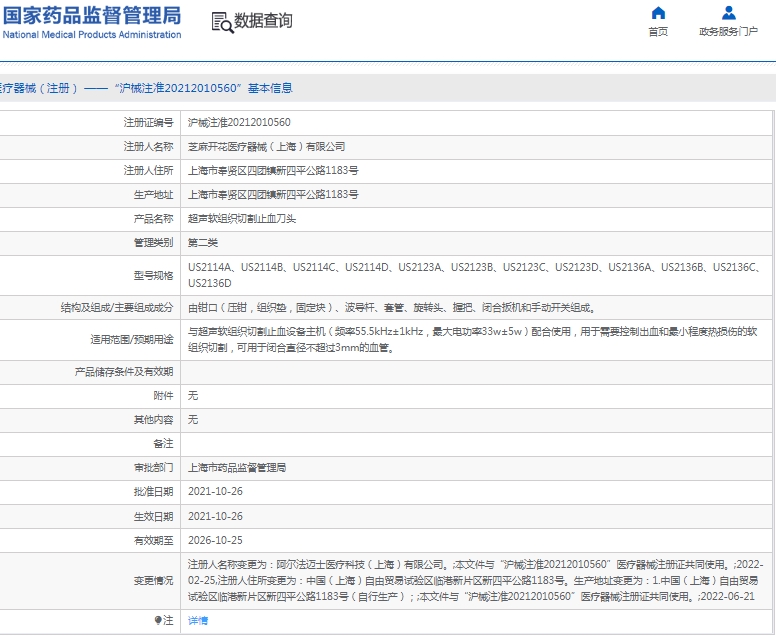Click the 型号规格 row label
This screenshot has height=640, width=776.
click(153, 276)
